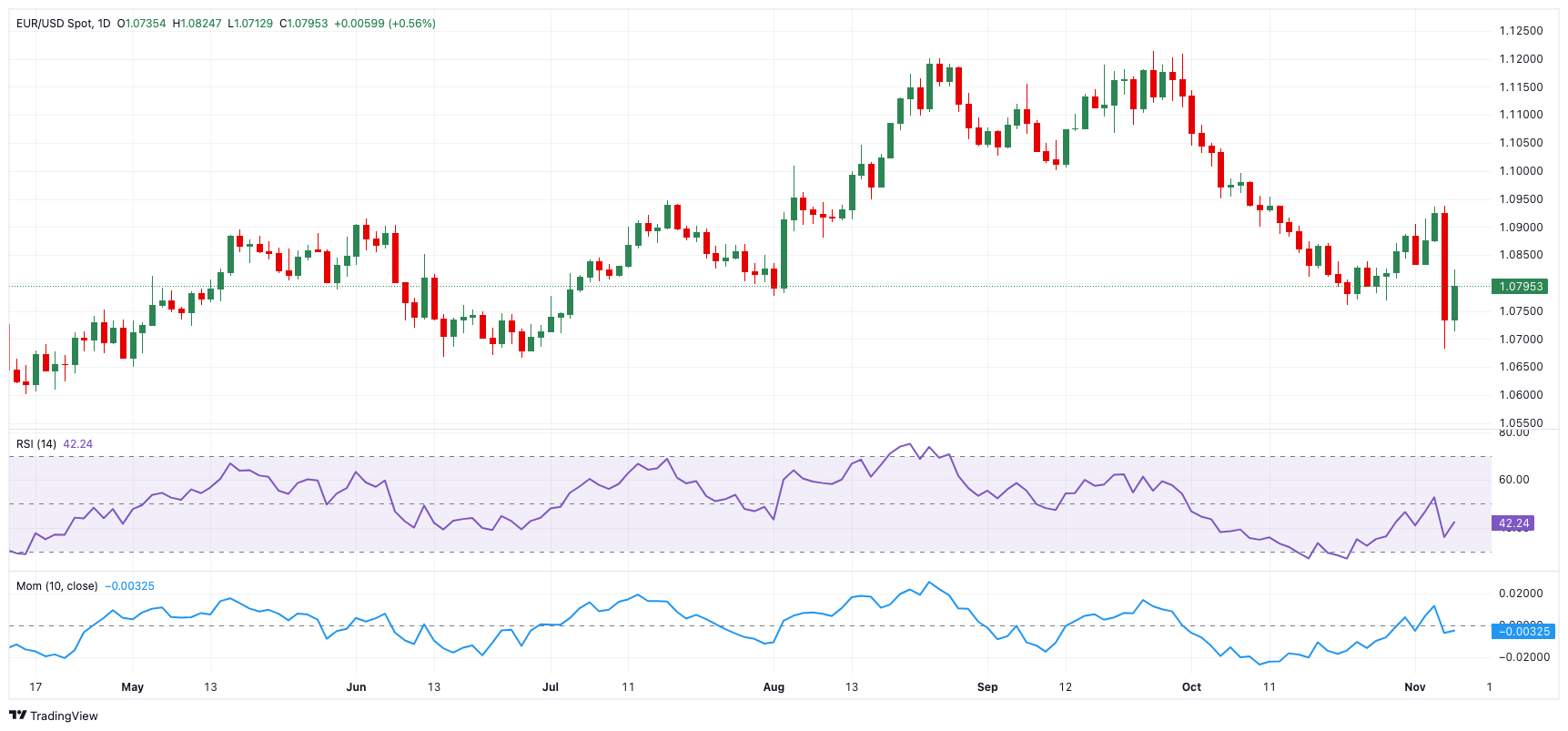Click the Nov label on the time axis
This screenshot has width=1568, height=731.
point(1414,687)
